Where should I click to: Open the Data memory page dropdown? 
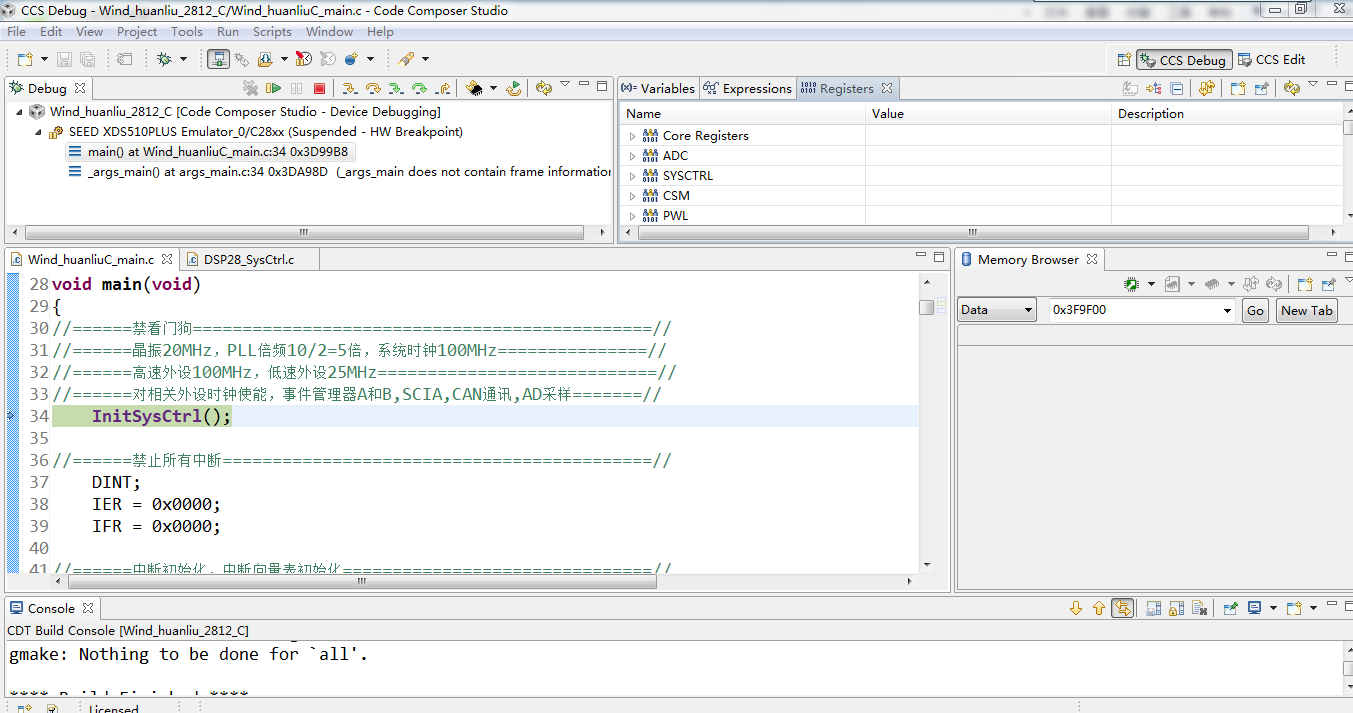(x=997, y=310)
